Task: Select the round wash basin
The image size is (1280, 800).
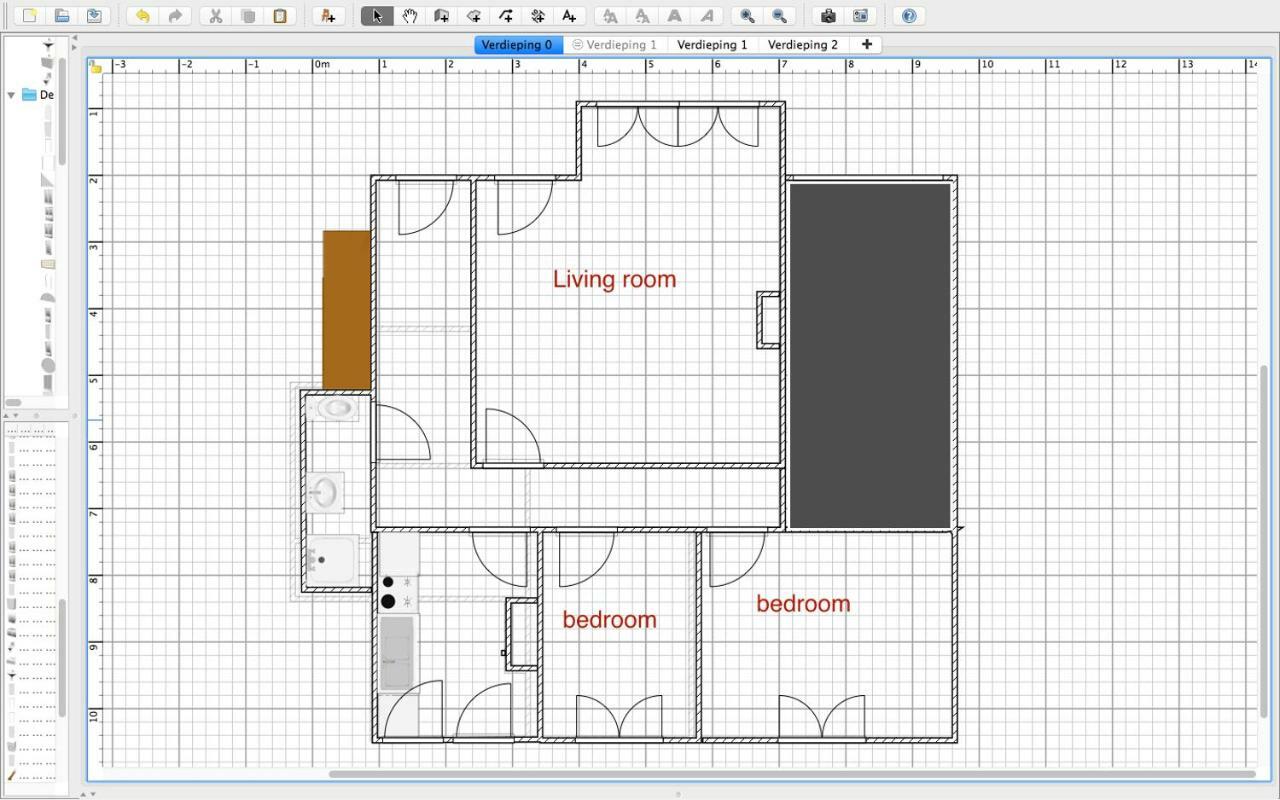Action: (325, 492)
